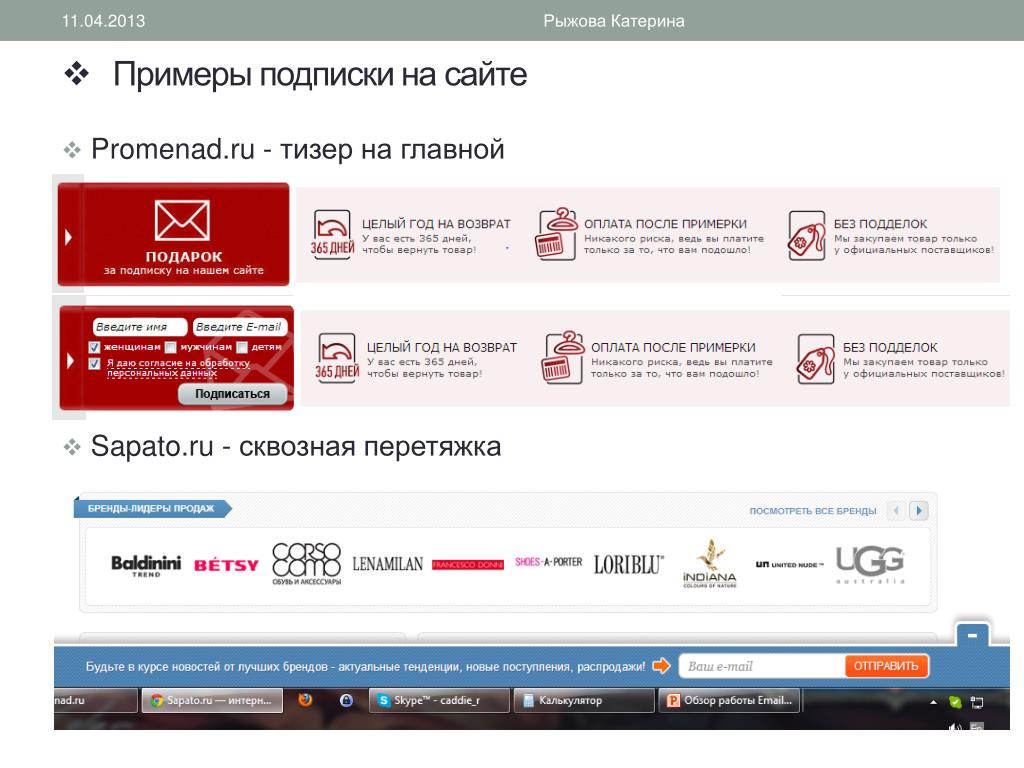Click the hanger payment icon, bottom row
Image resolution: width=1024 pixels, height=768 pixels.
click(x=562, y=357)
